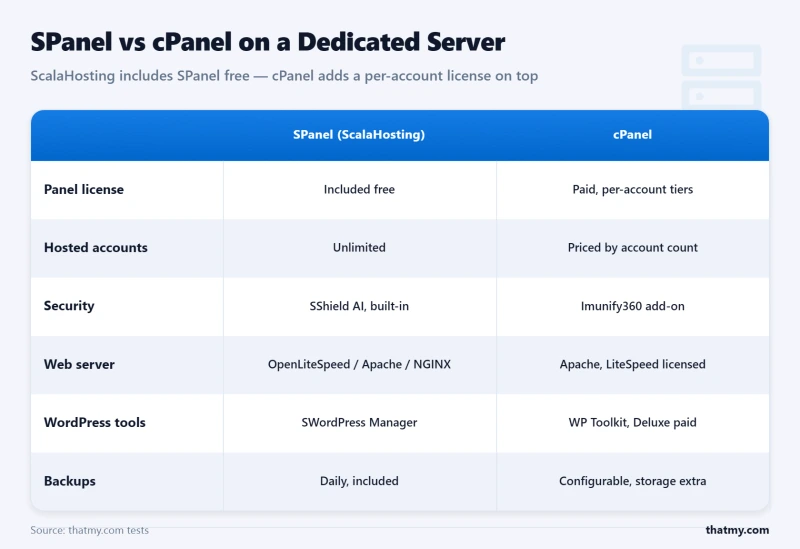Click the 'Daily, included' cell
Image resolution: width=800 pixels, height=549 pixels.
(x=359, y=481)
